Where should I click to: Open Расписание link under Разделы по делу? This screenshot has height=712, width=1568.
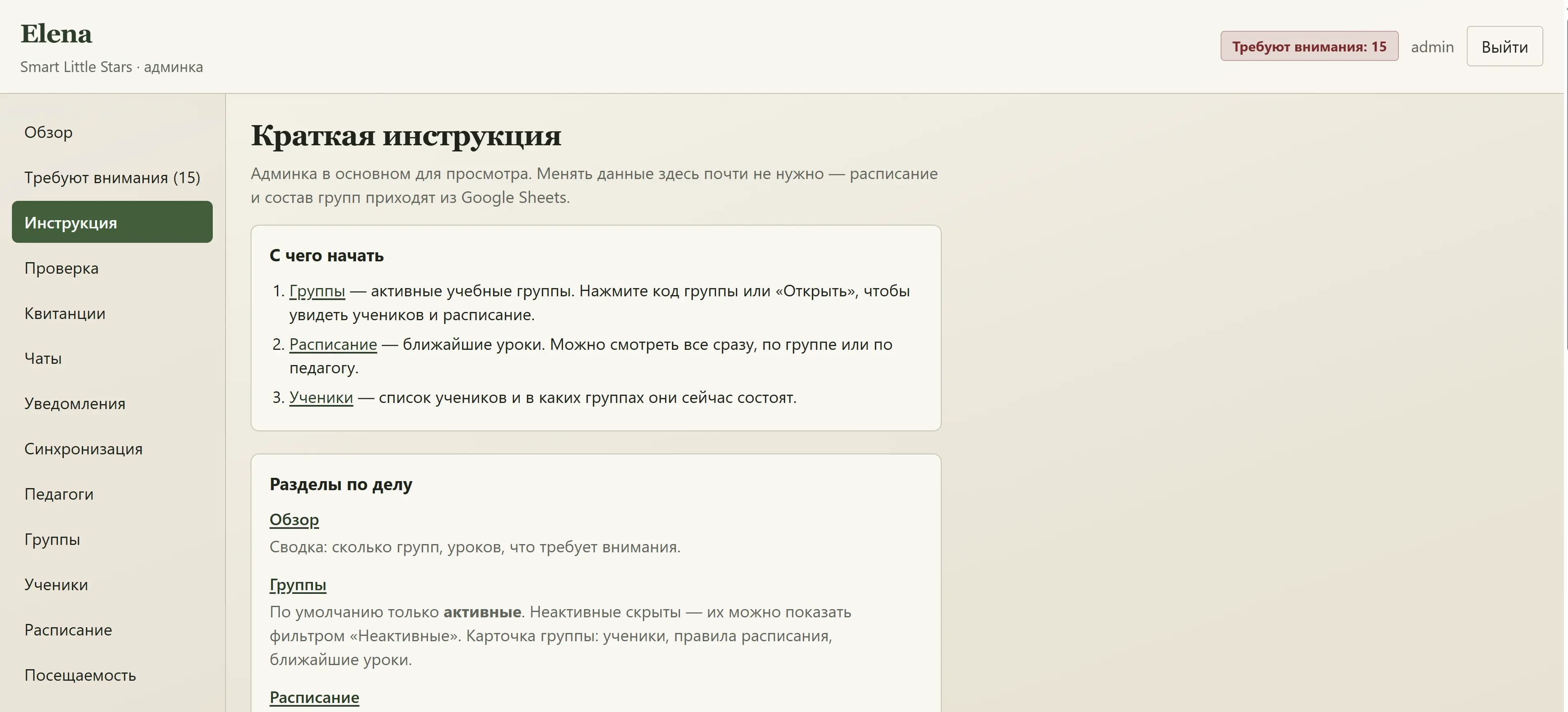[x=314, y=698]
